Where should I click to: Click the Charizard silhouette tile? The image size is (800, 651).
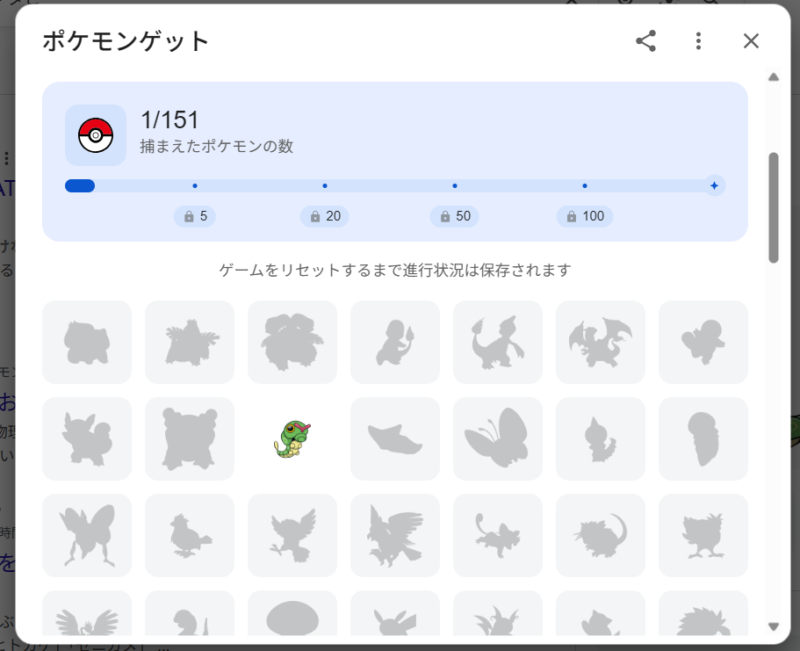(x=601, y=342)
